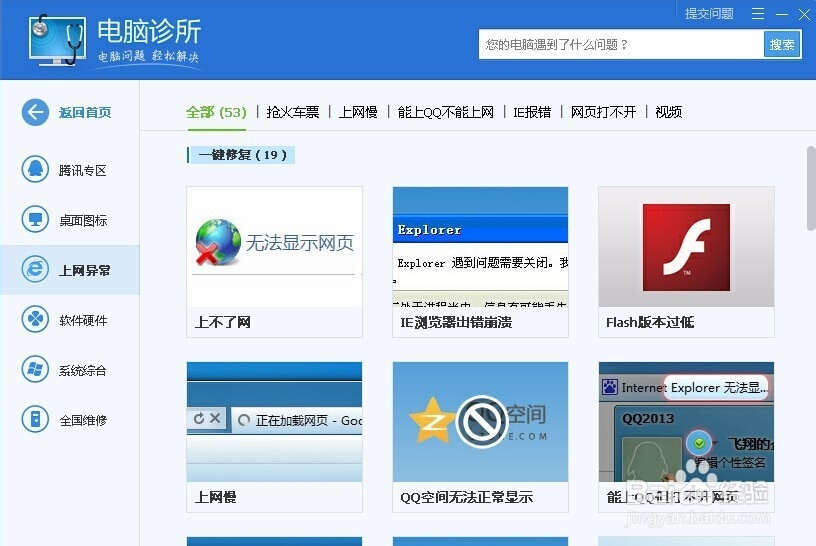Screen dimensions: 816x546
Task: Open the QQ2013 Internet Explorer card thumbnail
Action: pyautogui.click(x=686, y=422)
